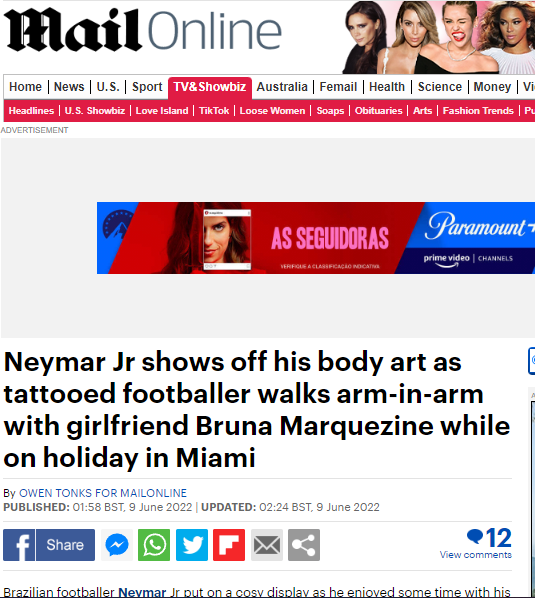The width and height of the screenshot is (535, 598).
Task: Open the TV&Showbiz tab
Action: (x=210, y=87)
